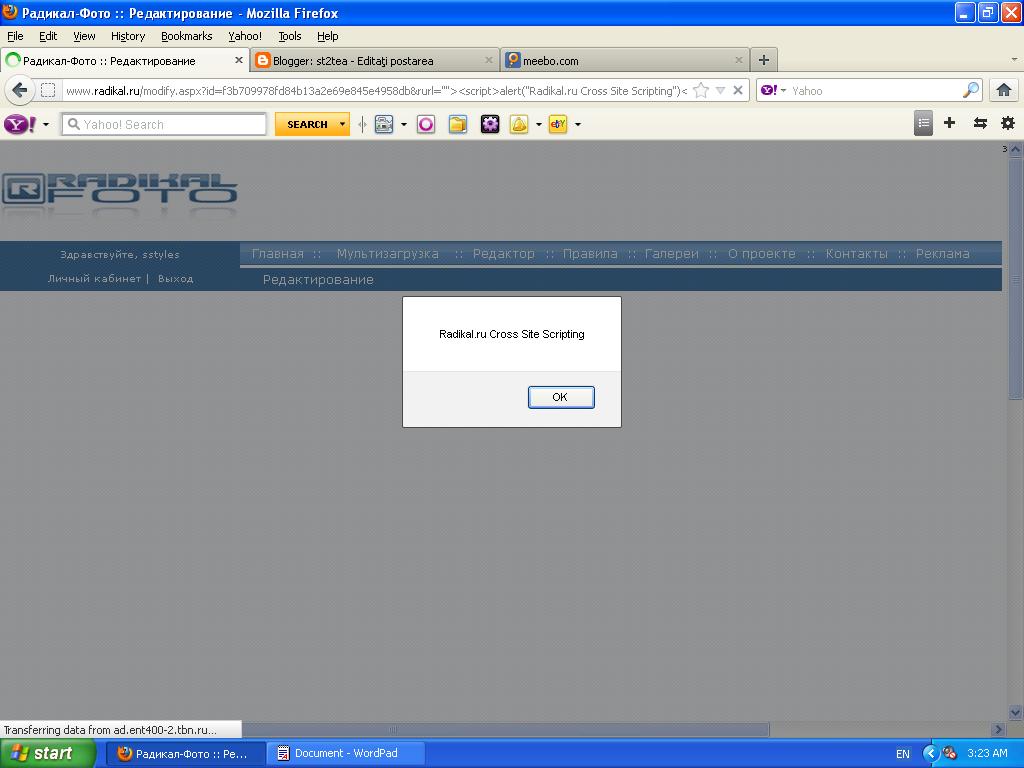
Task: Close the meebo.com tab
Action: [x=739, y=60]
